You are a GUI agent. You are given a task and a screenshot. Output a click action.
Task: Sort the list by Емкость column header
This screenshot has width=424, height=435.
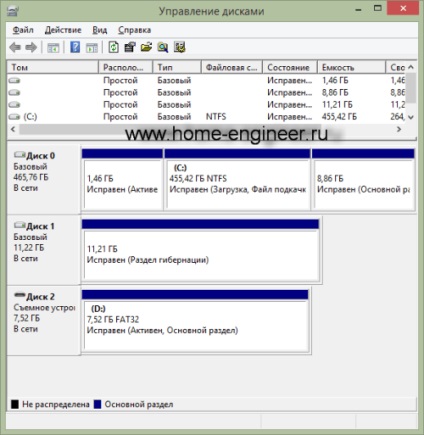pyautogui.click(x=351, y=67)
